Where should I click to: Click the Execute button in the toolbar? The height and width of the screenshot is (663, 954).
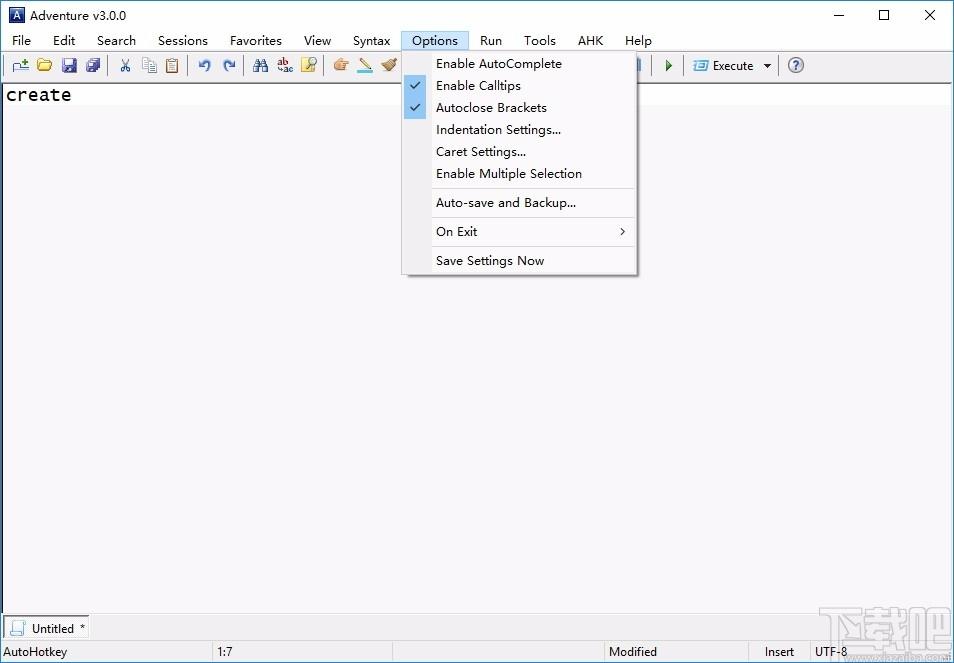coord(724,65)
